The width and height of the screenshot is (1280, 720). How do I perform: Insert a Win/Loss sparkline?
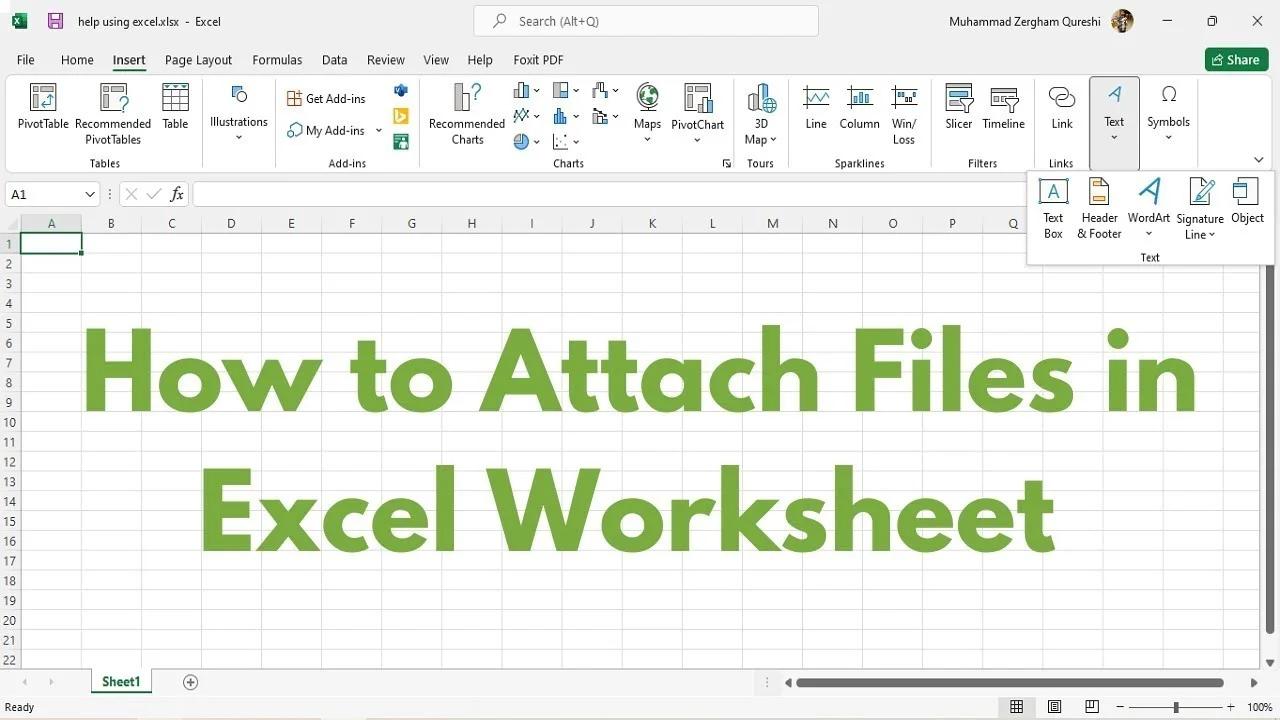click(x=904, y=112)
